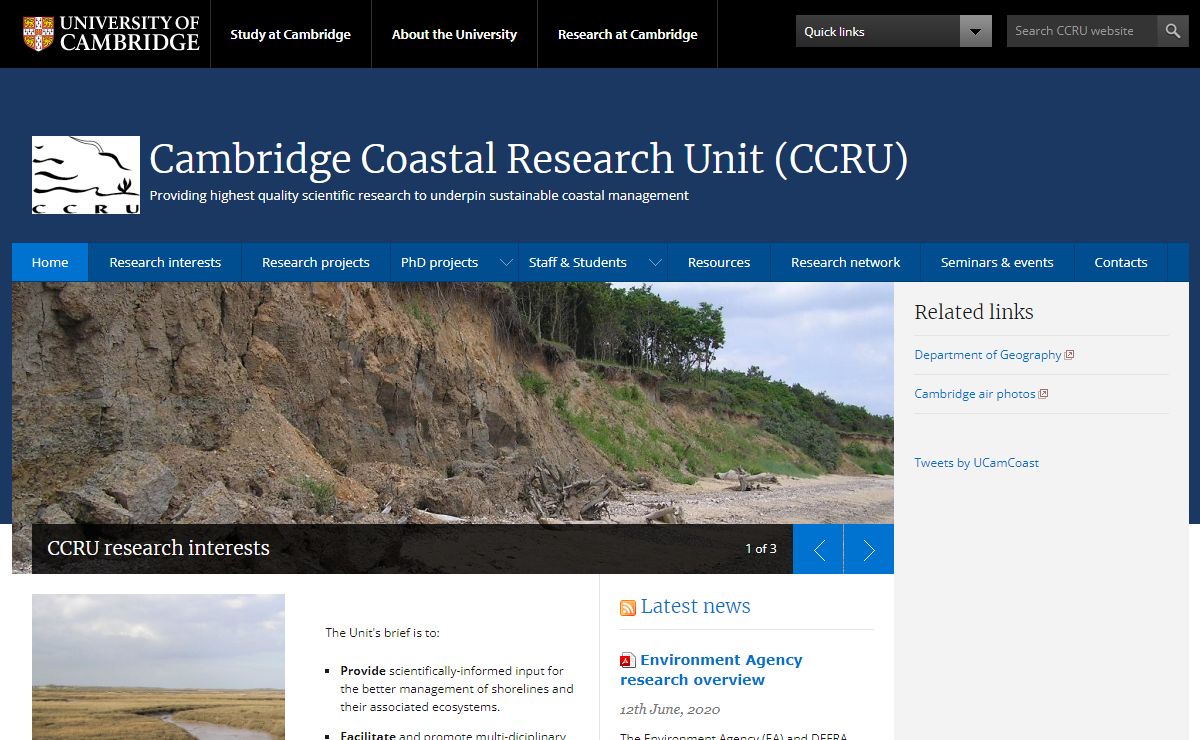The image size is (1200, 740).
Task: Follow the Cambridge air photos link
Action: (975, 394)
